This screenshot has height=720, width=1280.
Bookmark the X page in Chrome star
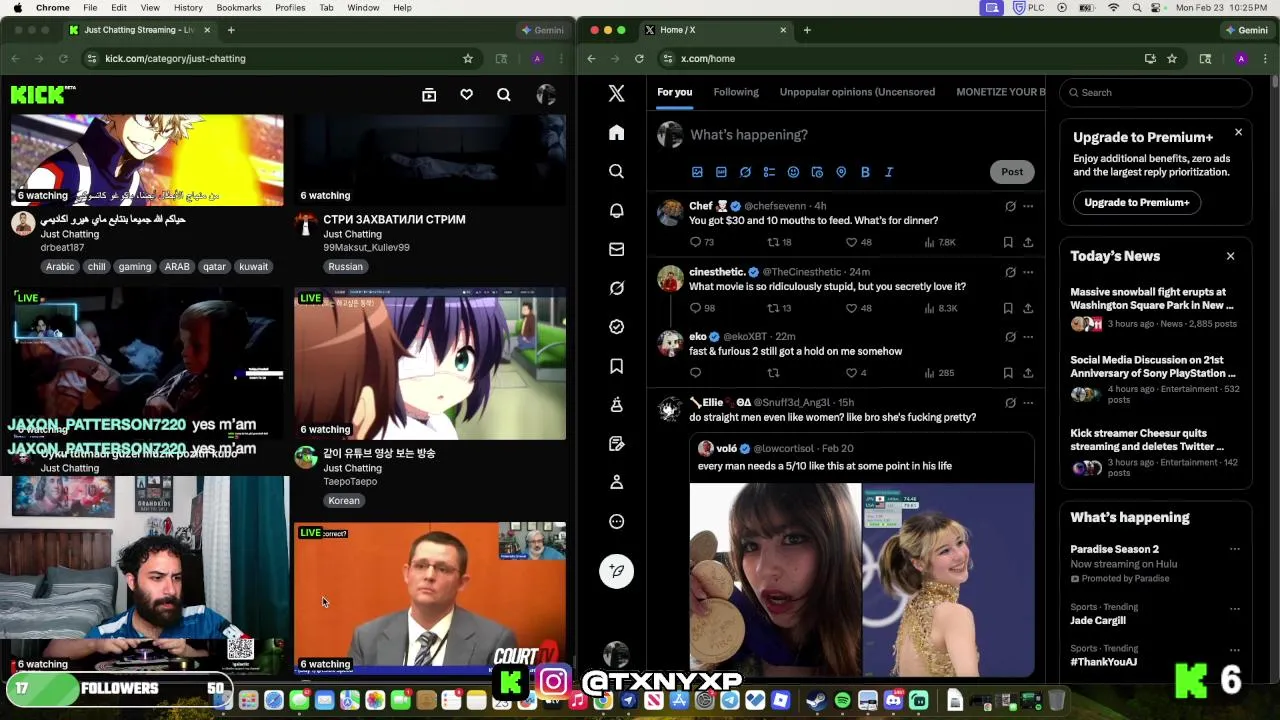click(x=1172, y=59)
